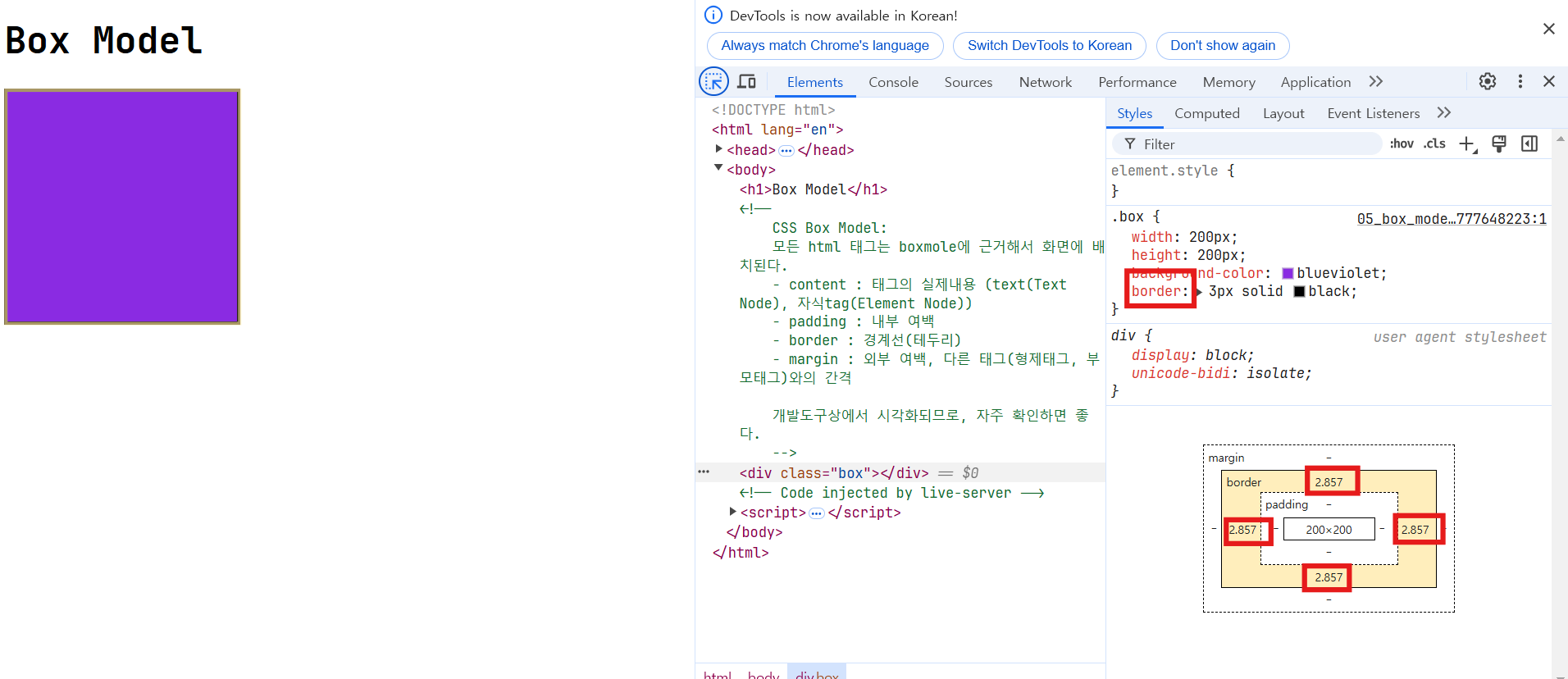Toggle the .cls class editor button
The width and height of the screenshot is (1568, 679).
1434,144
